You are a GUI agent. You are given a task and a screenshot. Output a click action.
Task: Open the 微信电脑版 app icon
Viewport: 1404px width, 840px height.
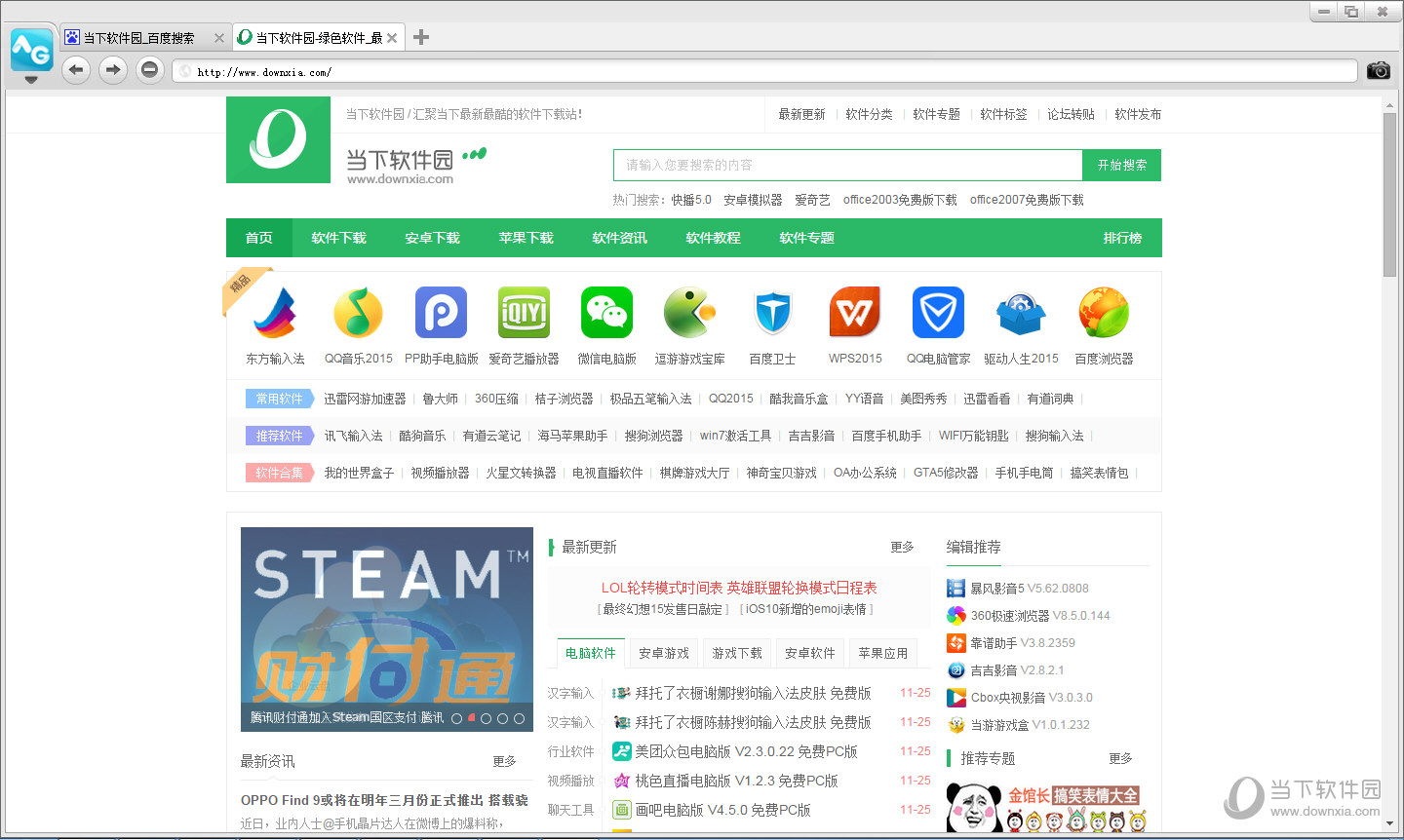[606, 313]
